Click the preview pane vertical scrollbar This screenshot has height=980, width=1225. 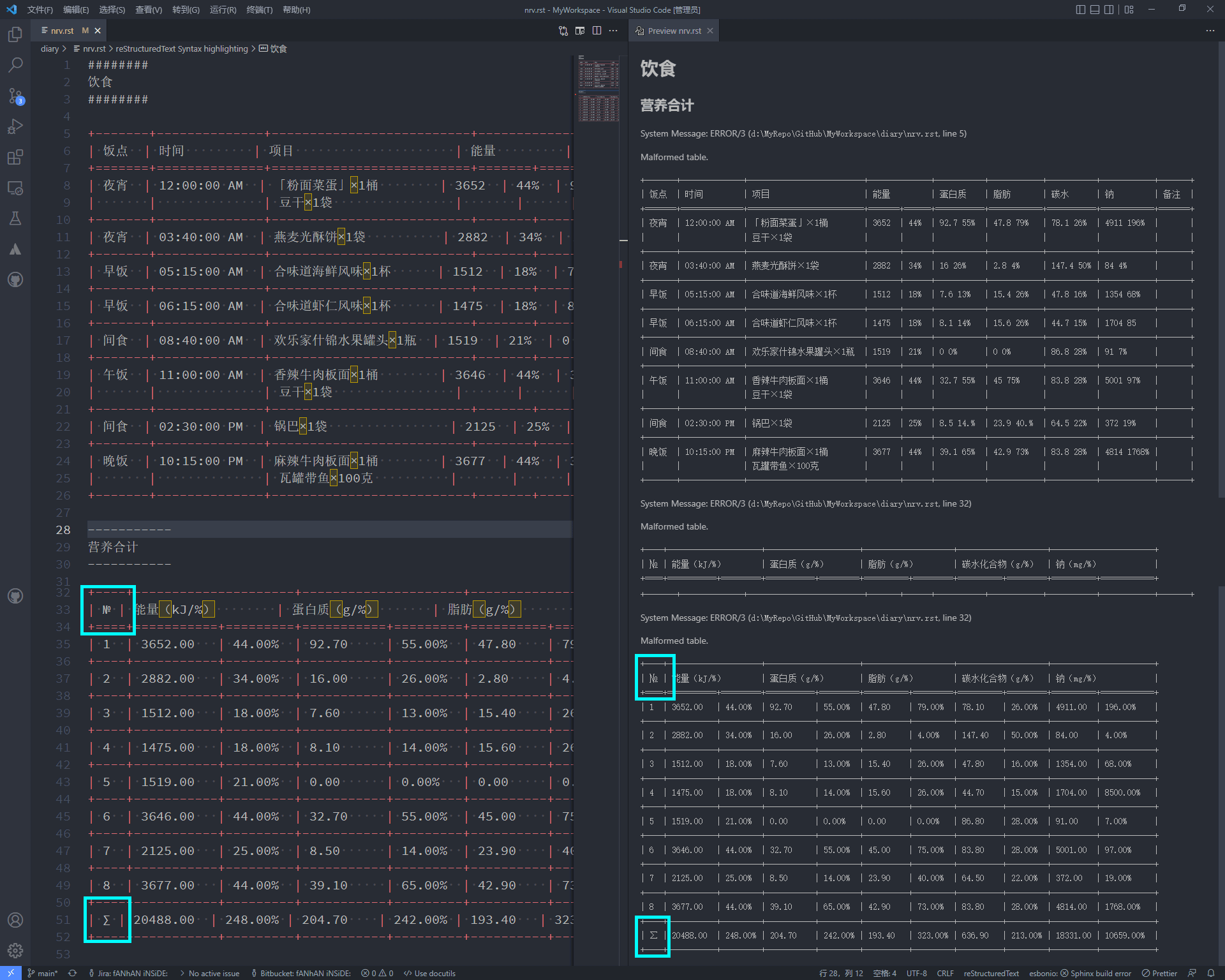click(x=1221, y=268)
